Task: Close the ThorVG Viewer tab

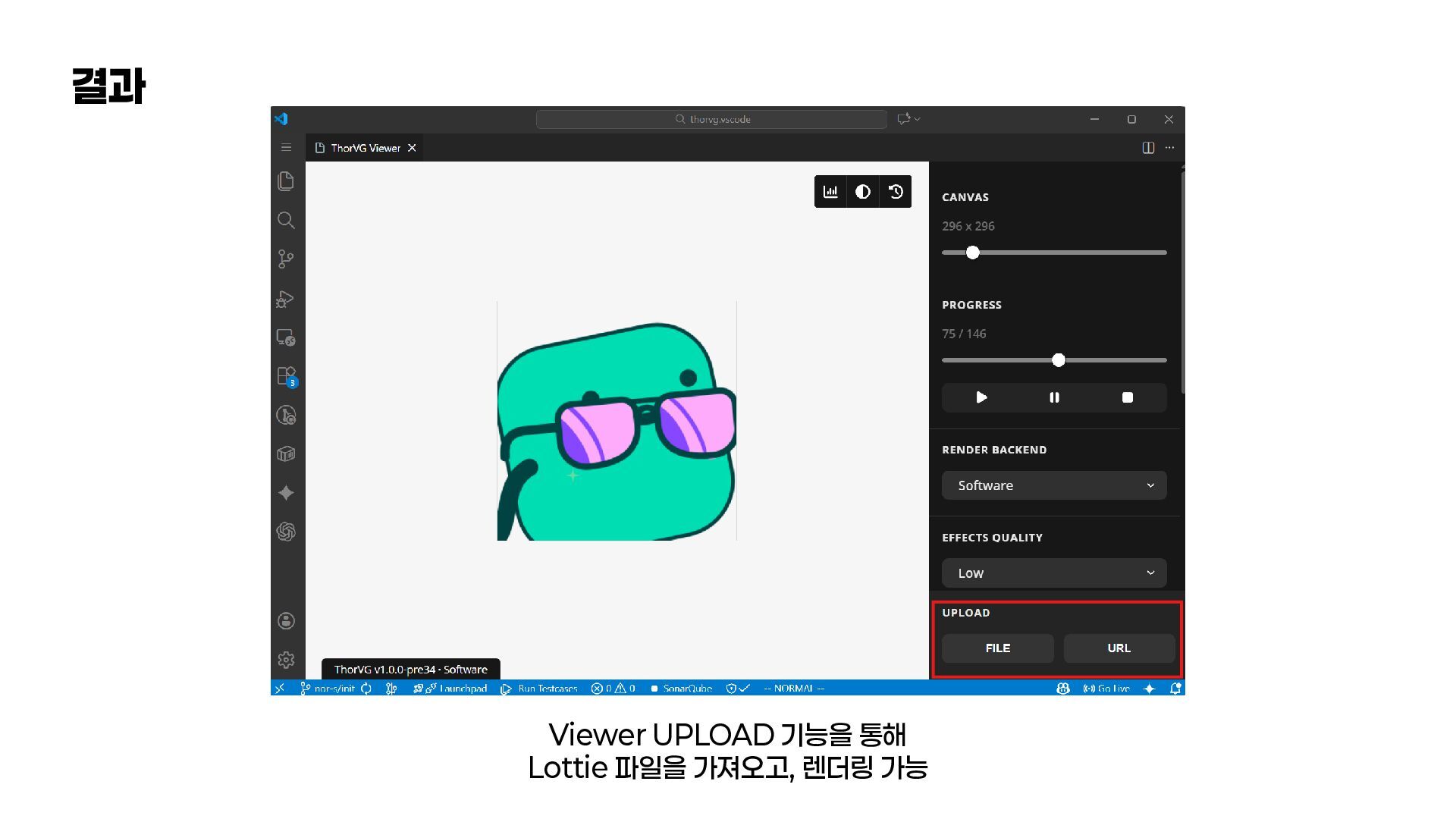Action: click(412, 148)
